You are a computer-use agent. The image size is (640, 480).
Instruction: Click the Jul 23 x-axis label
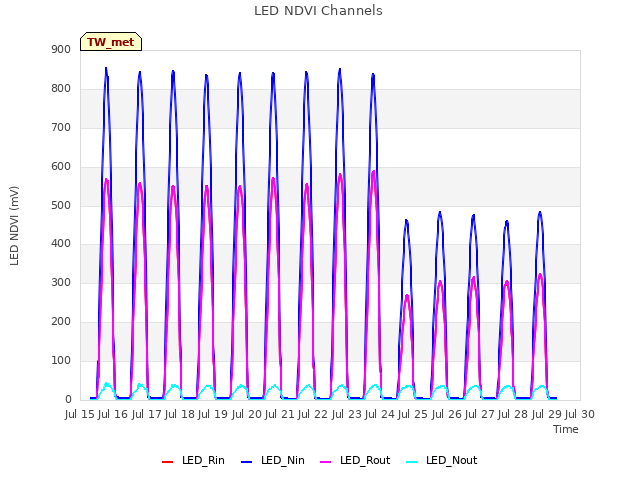pyautogui.click(x=347, y=414)
